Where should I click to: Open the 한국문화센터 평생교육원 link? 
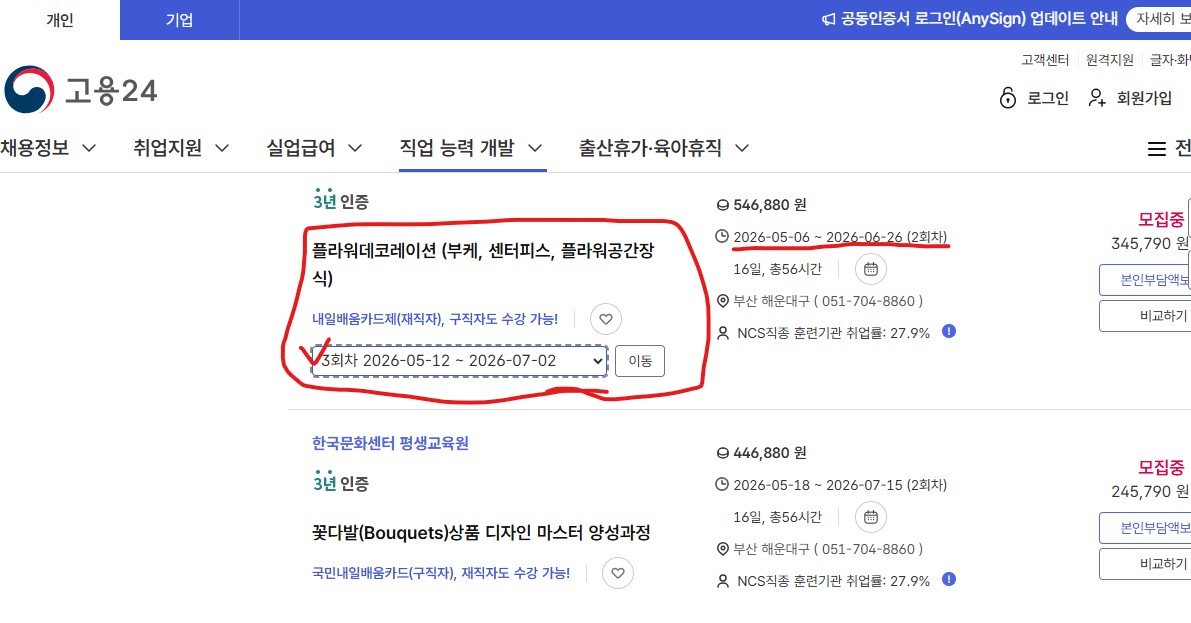pyautogui.click(x=390, y=443)
